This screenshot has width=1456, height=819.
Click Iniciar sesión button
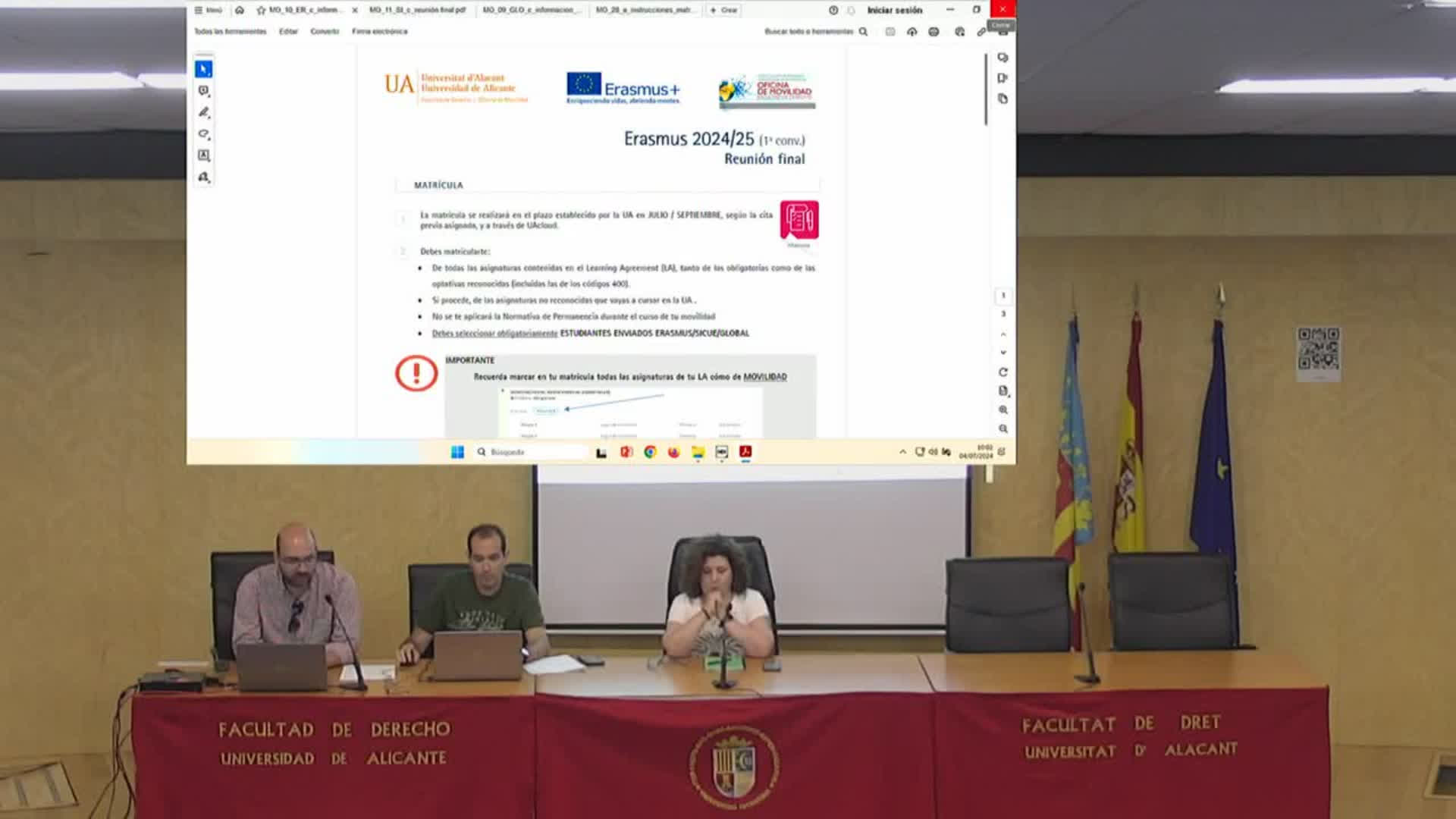pyautogui.click(x=895, y=10)
